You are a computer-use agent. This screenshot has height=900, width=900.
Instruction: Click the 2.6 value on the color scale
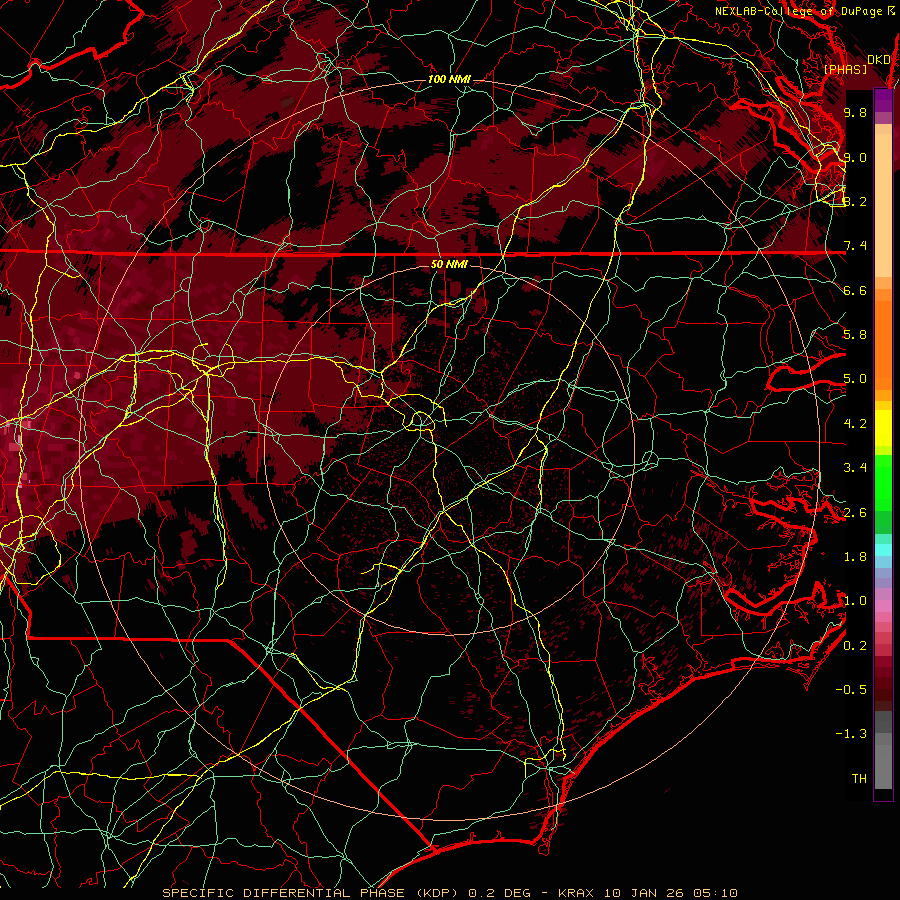click(x=855, y=513)
